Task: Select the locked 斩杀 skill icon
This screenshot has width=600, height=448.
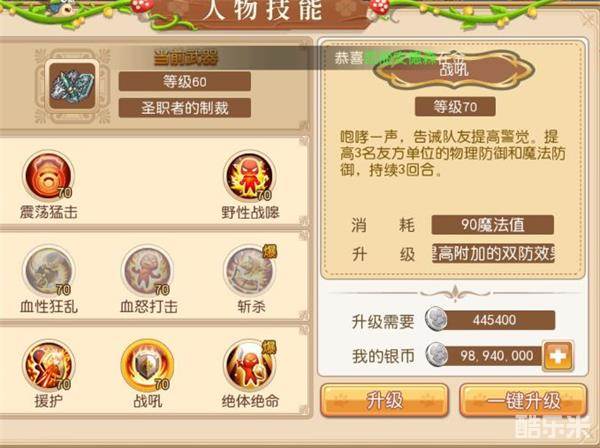Action: (249, 270)
